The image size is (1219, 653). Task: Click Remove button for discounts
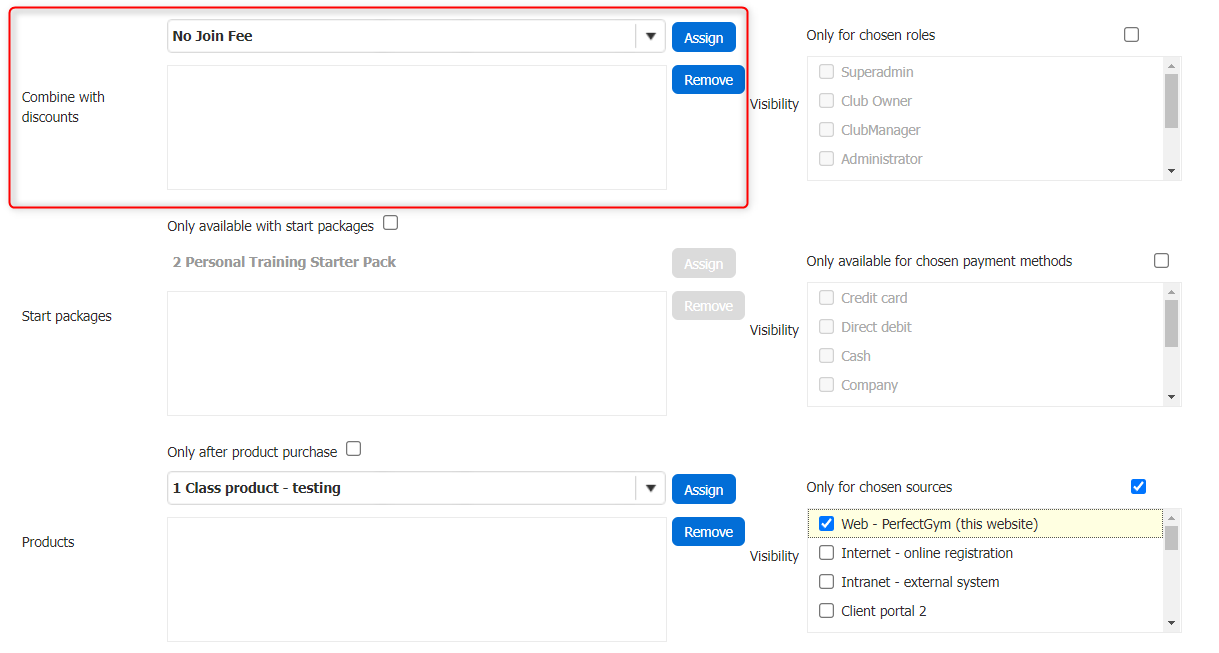pyautogui.click(x=708, y=80)
